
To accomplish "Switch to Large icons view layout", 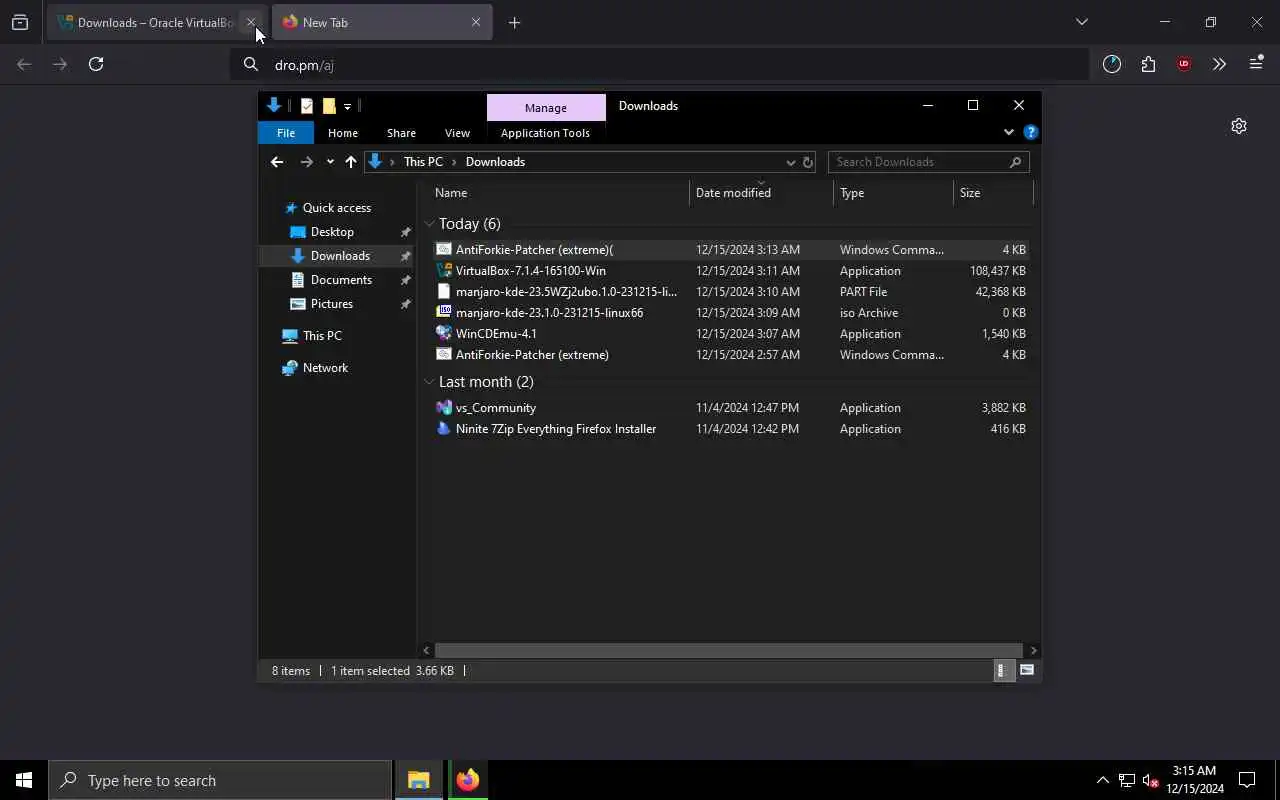I will 1027,671.
